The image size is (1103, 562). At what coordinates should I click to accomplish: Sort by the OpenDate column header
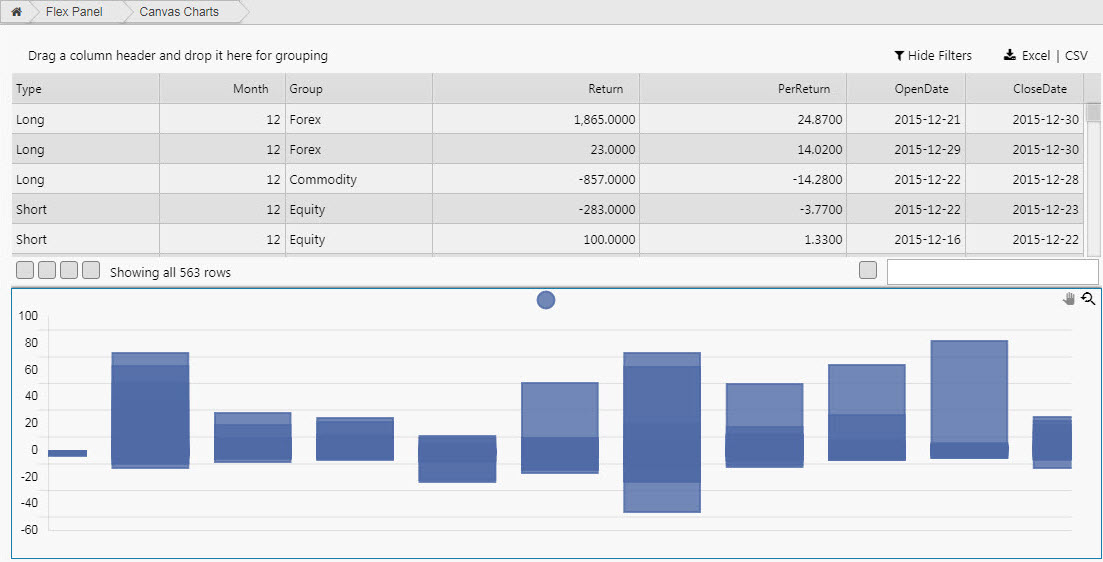coord(921,89)
